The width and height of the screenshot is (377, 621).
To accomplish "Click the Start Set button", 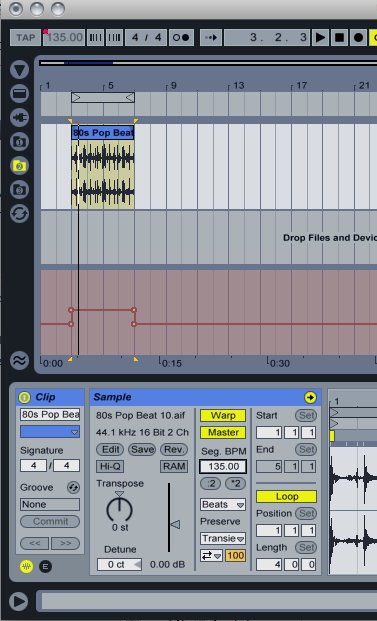I will click(x=306, y=415).
